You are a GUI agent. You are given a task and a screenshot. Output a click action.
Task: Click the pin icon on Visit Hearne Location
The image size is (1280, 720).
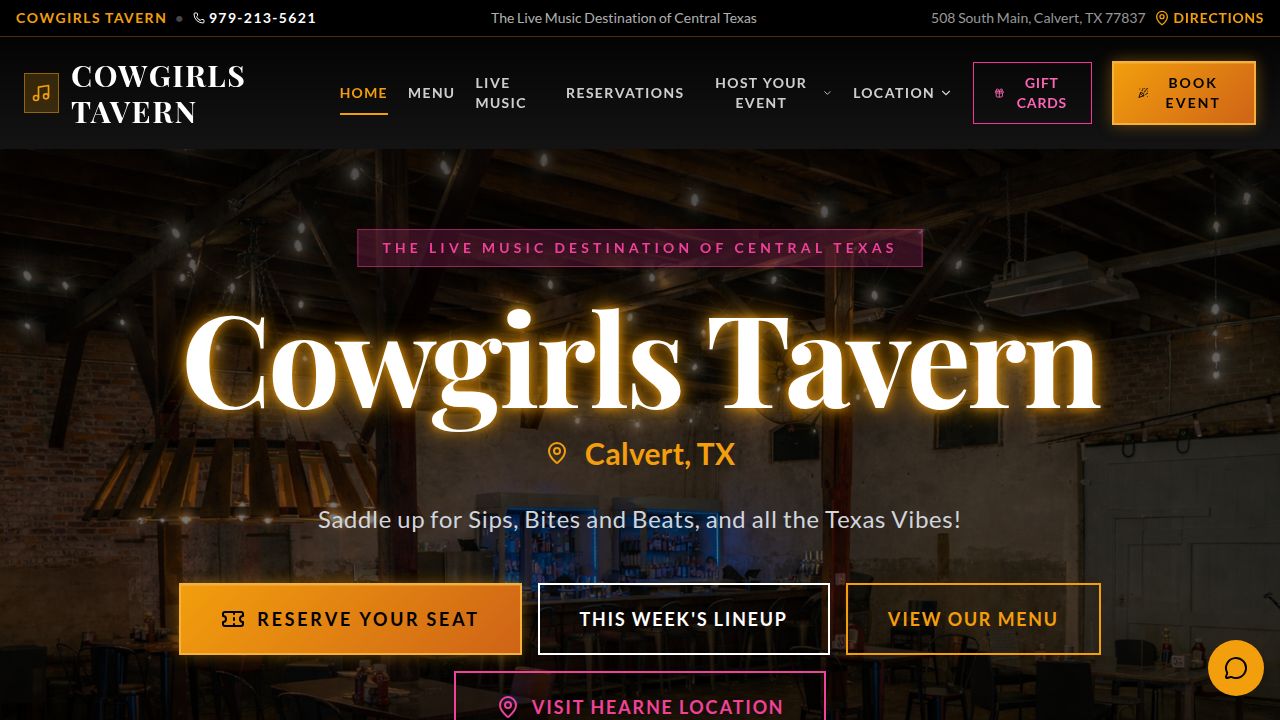(x=508, y=707)
